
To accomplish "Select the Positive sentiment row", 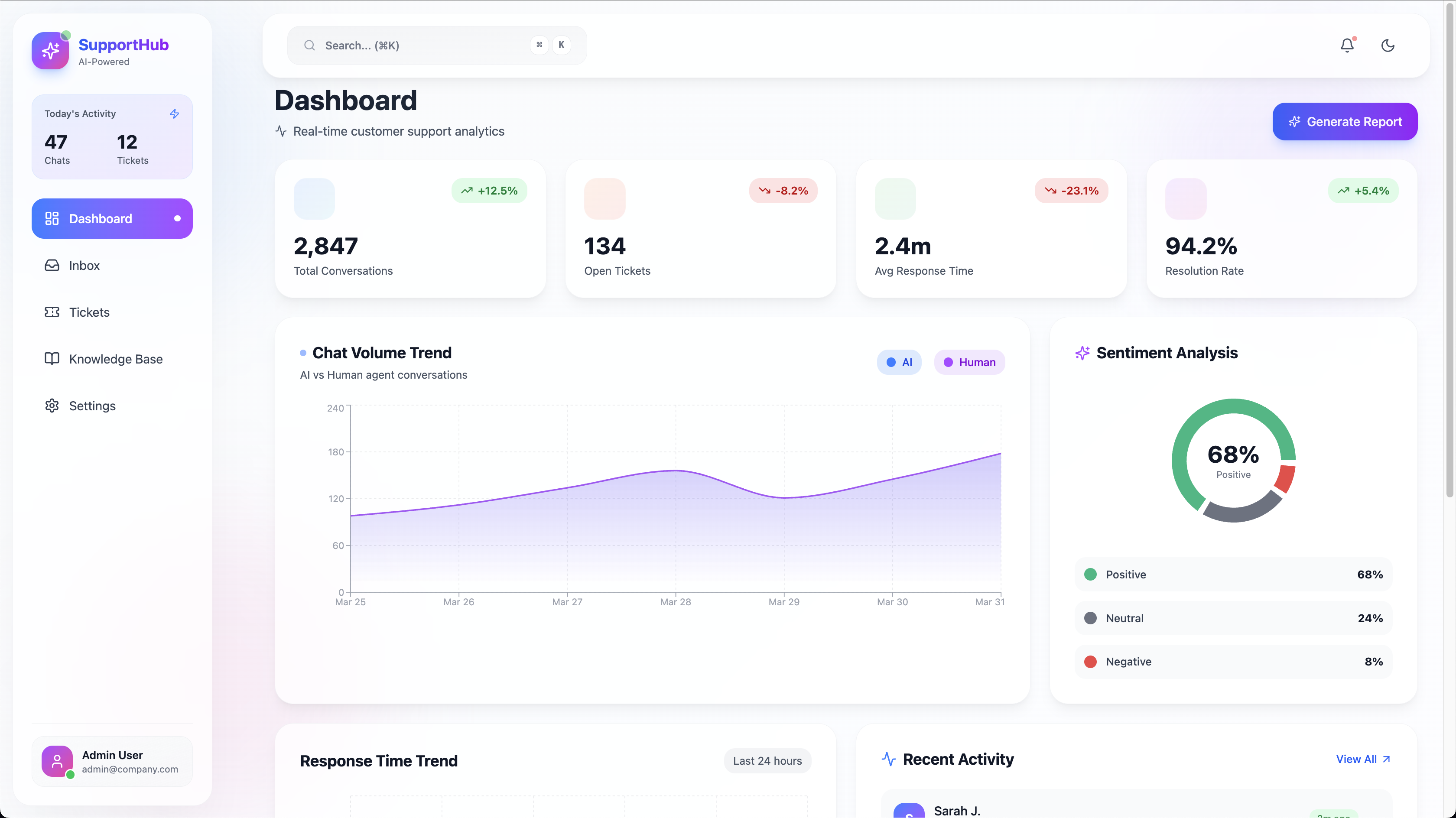I will pos(1233,575).
